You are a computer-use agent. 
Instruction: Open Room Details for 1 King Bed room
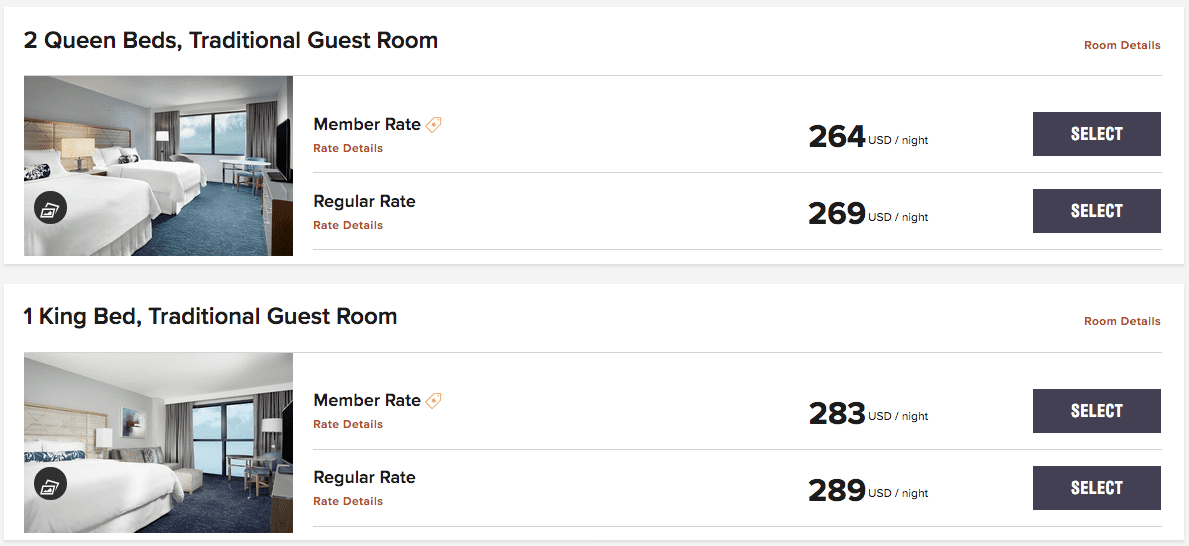tap(1122, 322)
